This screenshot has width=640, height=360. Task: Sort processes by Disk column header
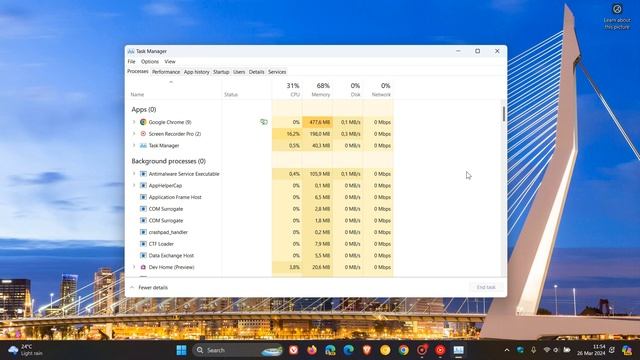click(348, 89)
